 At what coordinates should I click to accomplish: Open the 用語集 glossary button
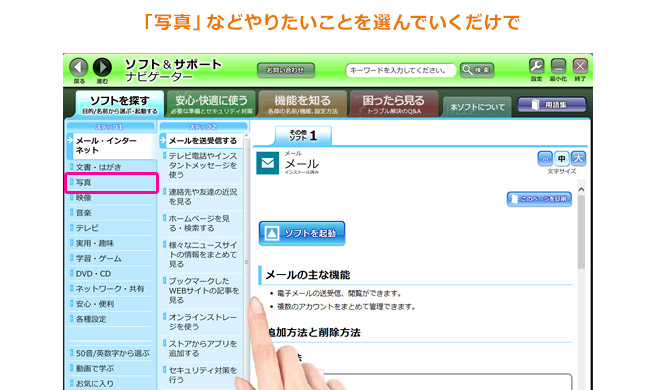[x=551, y=105]
